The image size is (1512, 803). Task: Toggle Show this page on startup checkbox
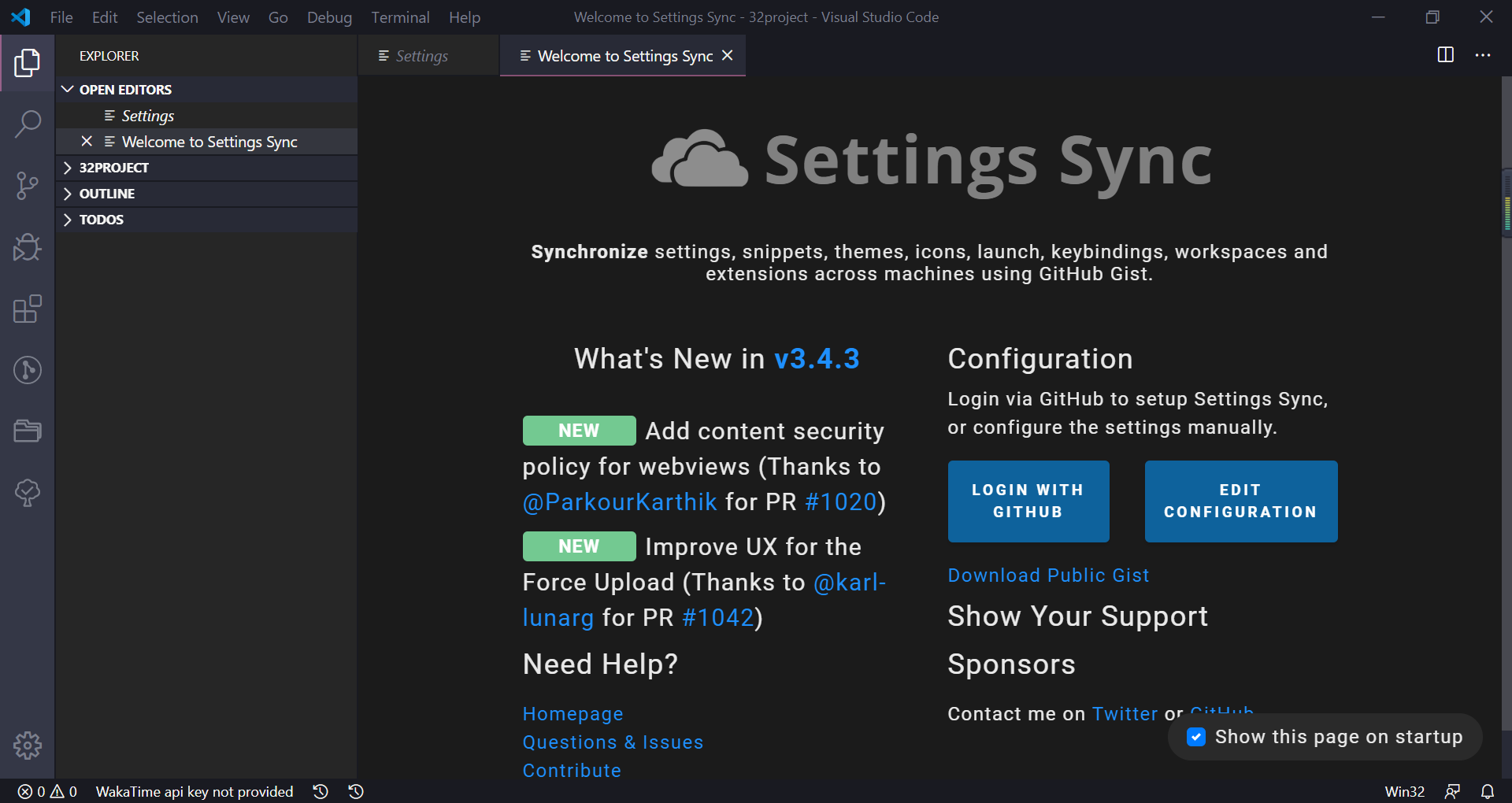click(x=1196, y=737)
